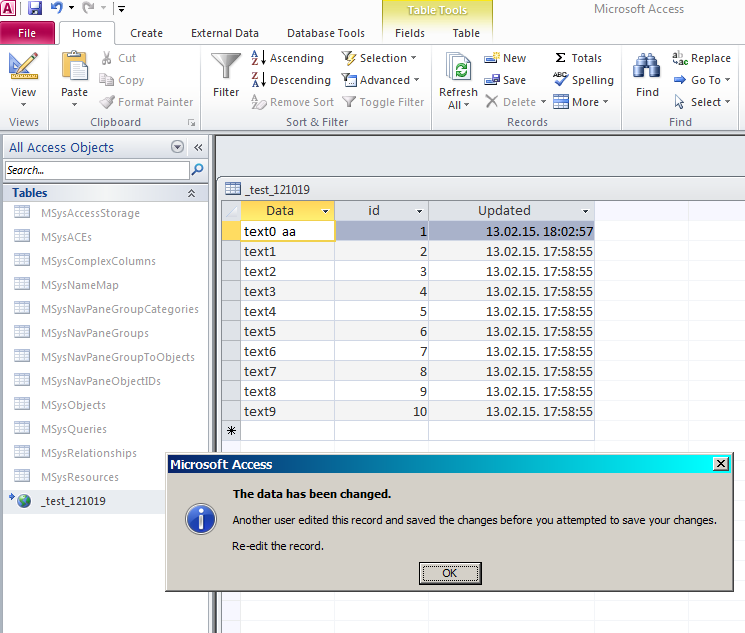Click the cell containing text0 aa
The height and width of the screenshot is (633, 745).
click(287, 231)
